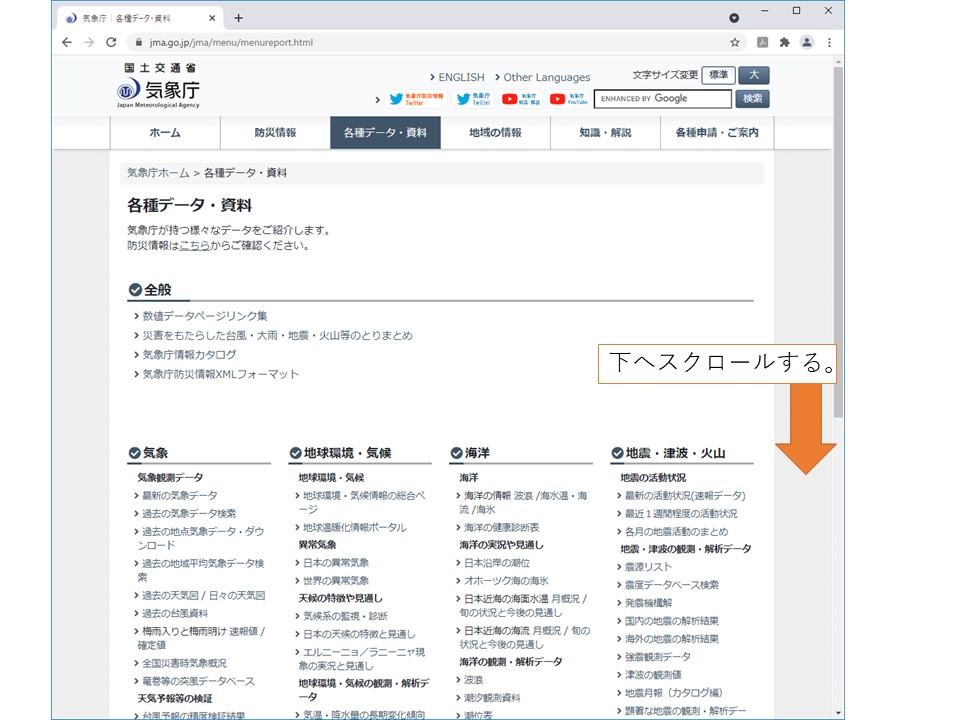Open Chrome's three-dot menu
Viewport: 960px width, 720px height.
click(829, 42)
